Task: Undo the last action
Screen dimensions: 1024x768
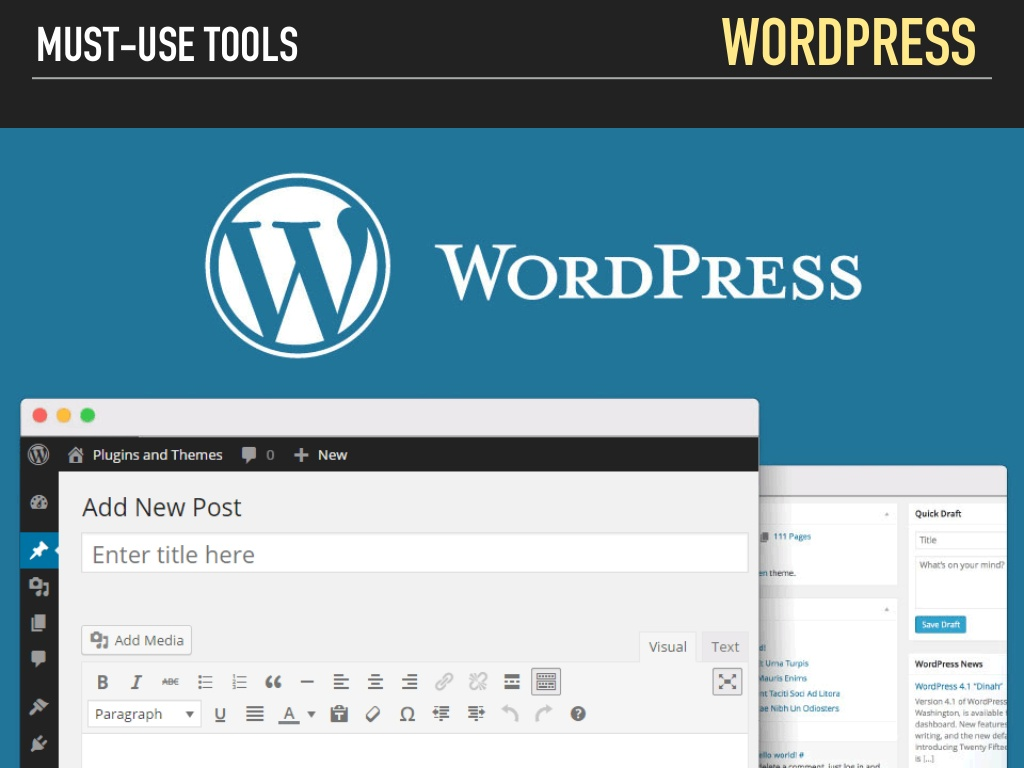Action: click(510, 714)
